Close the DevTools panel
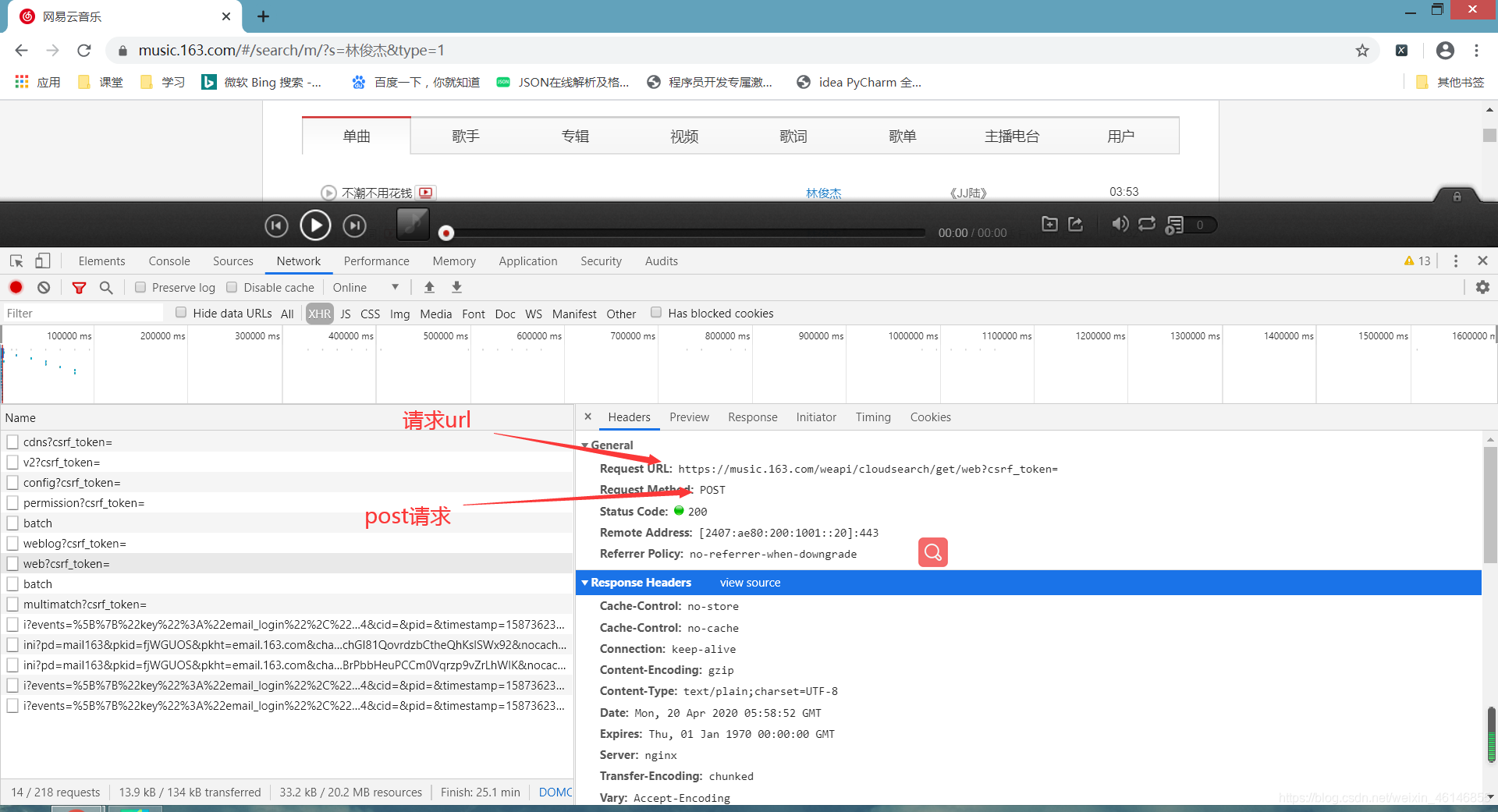The image size is (1498, 812). (1482, 261)
